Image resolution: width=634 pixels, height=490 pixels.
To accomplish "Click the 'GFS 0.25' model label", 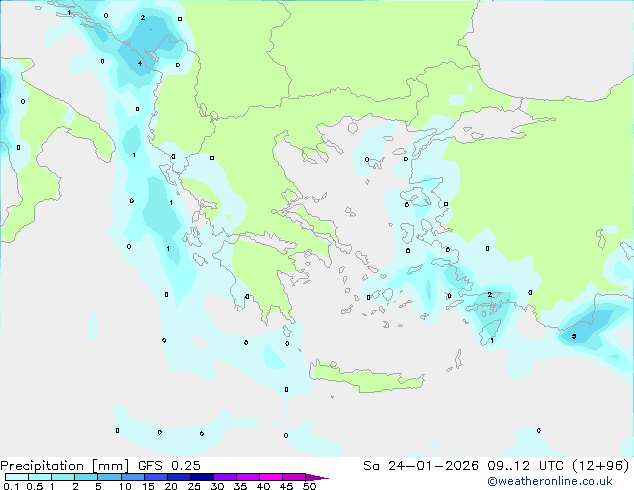I will pos(169,466).
